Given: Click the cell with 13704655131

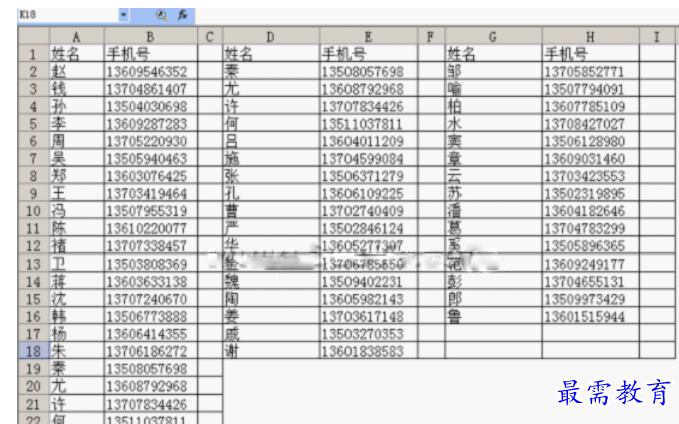Looking at the screenshot, I should click(x=591, y=282).
